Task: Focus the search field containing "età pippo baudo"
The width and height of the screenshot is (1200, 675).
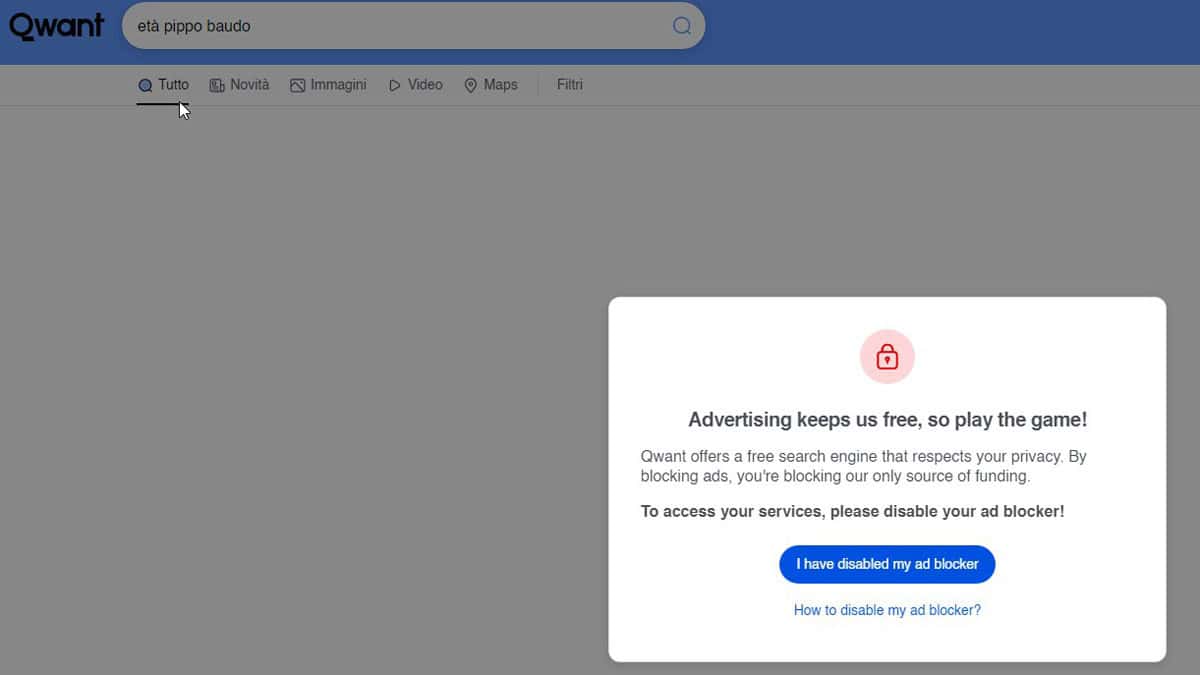Action: (x=400, y=26)
